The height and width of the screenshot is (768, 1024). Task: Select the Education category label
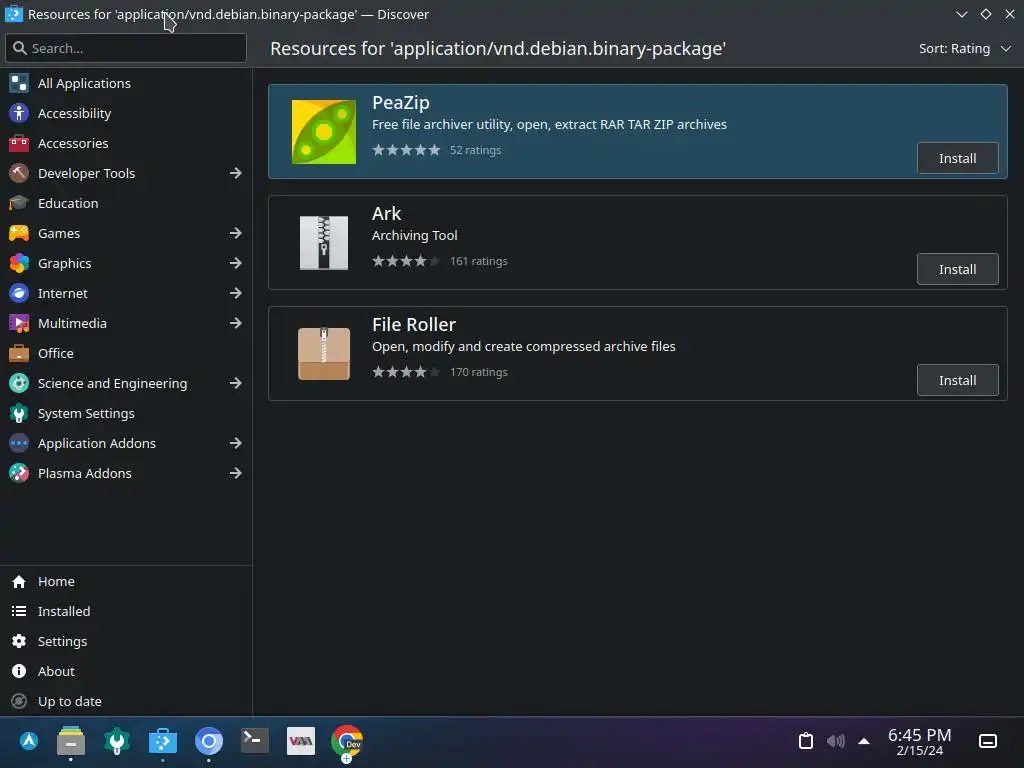(68, 203)
